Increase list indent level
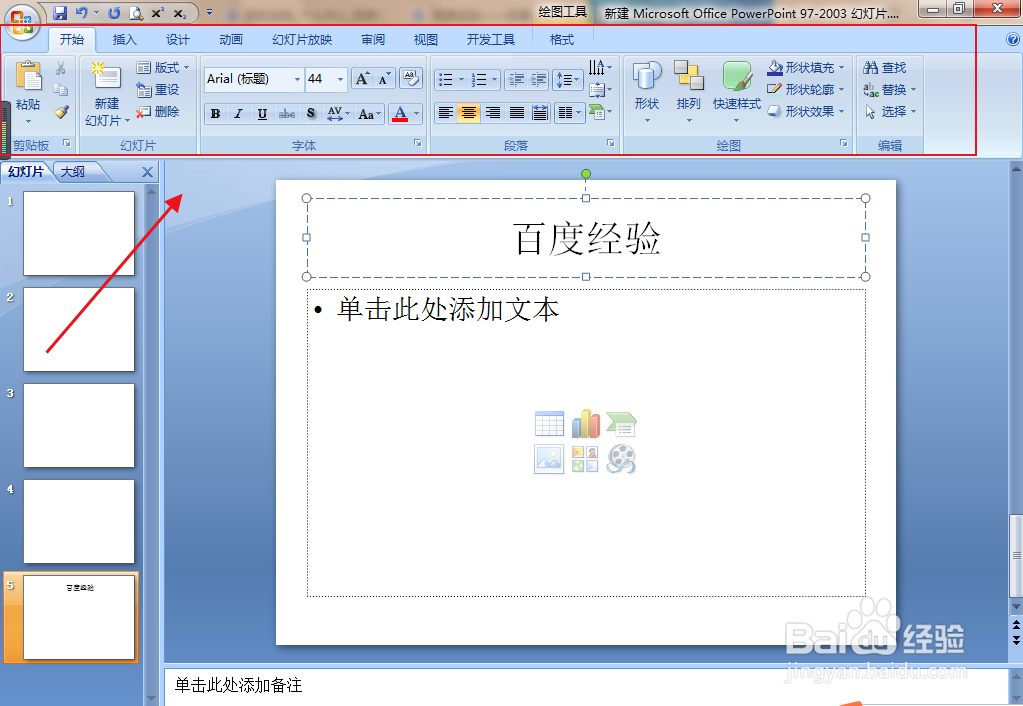Viewport: 1023px width, 706px height. point(538,80)
